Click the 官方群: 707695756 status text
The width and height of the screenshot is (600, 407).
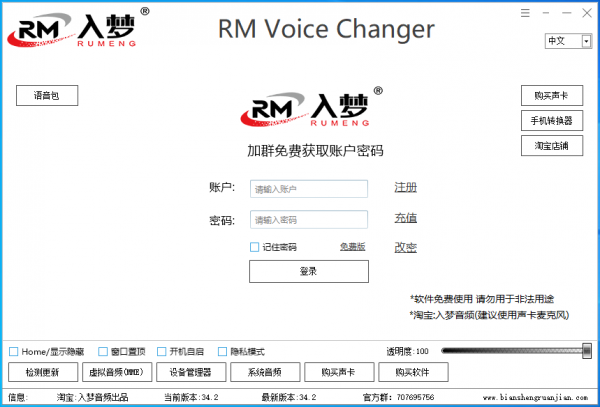pyautogui.click(x=398, y=397)
